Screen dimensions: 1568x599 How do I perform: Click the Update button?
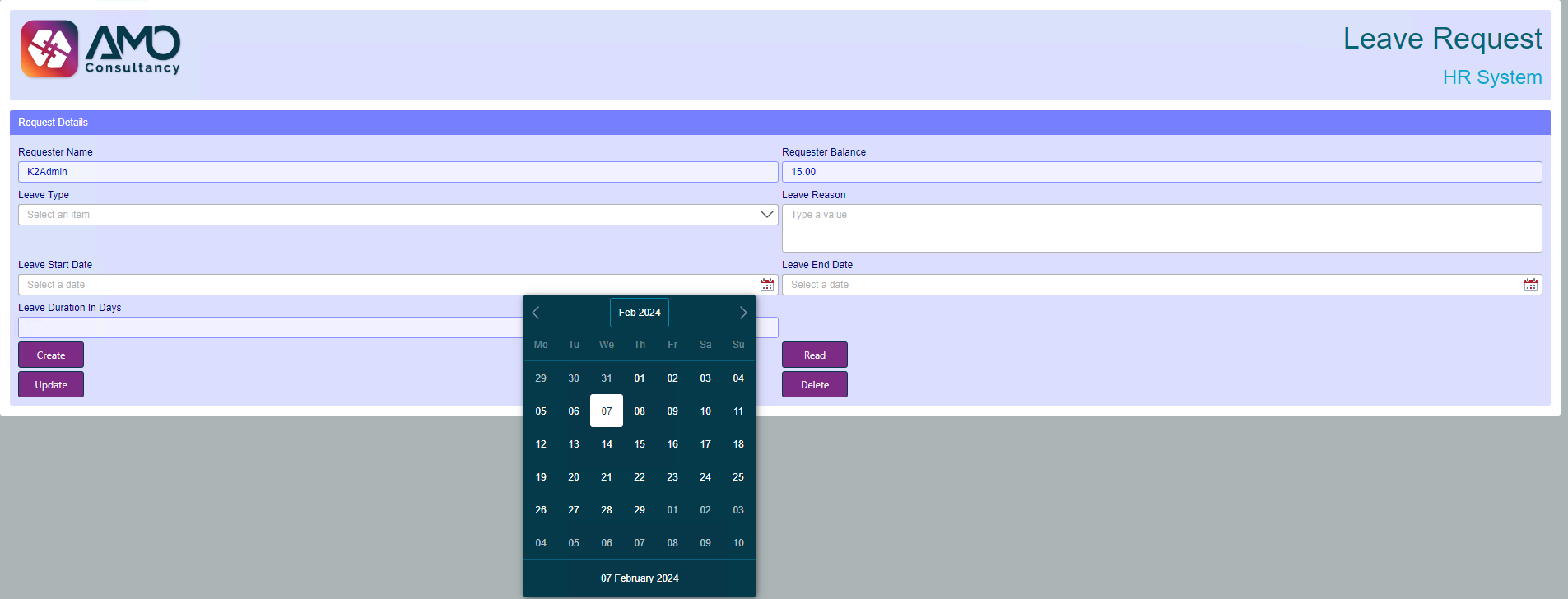[51, 384]
